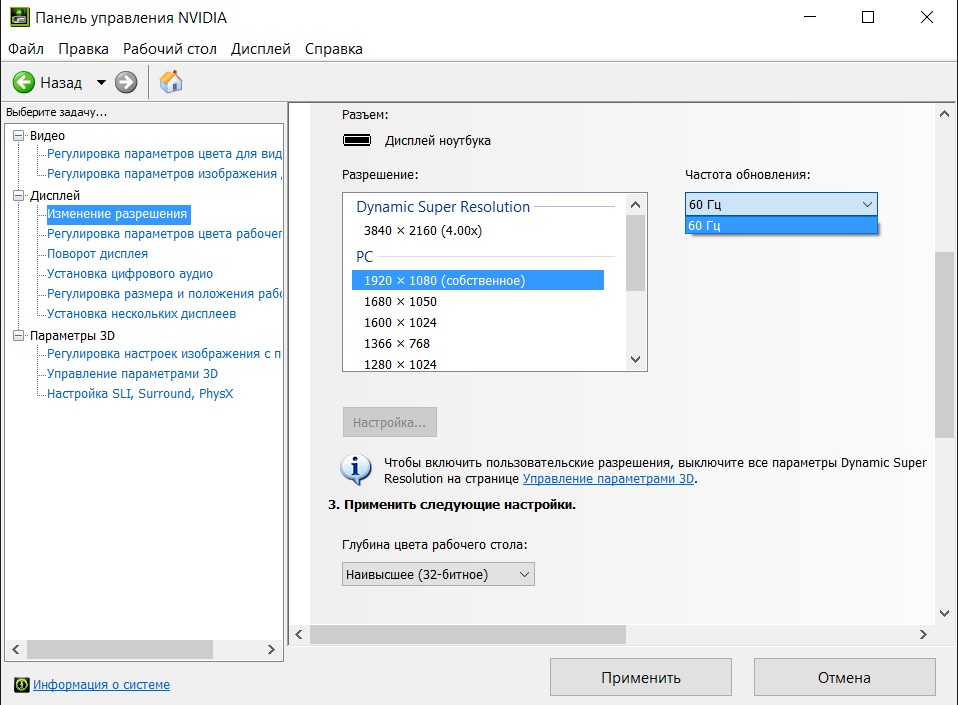This screenshot has width=958, height=705.
Task: Open the Рабочий стол menu
Action: (x=170, y=49)
